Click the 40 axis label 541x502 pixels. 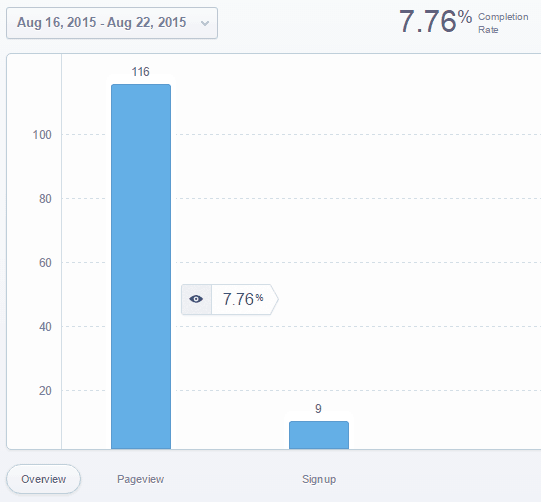coord(45,327)
